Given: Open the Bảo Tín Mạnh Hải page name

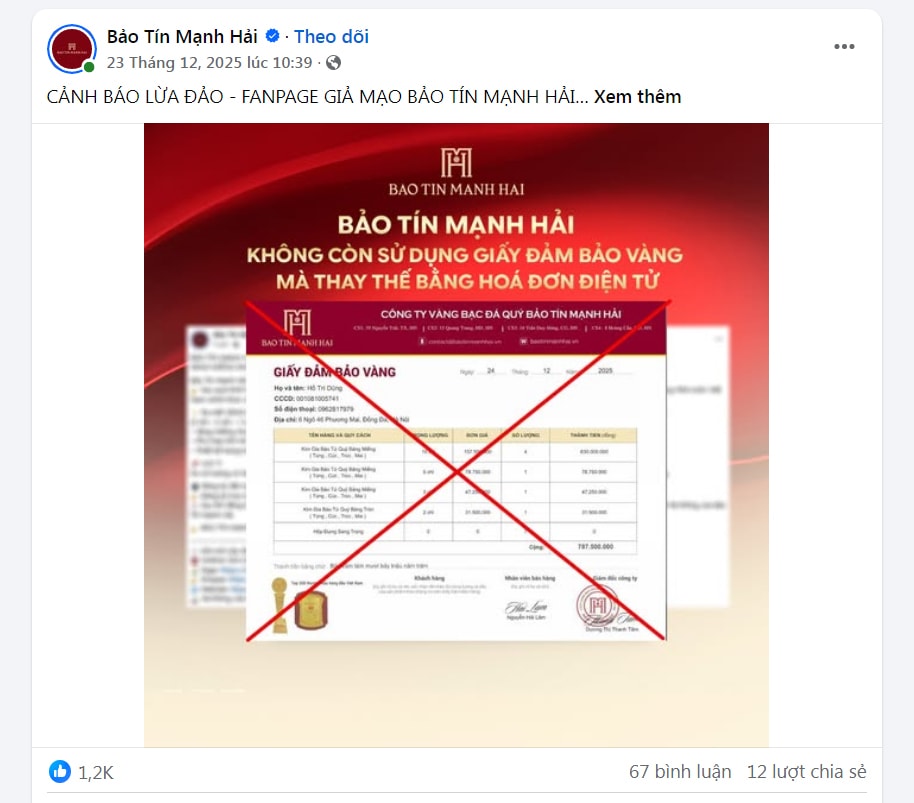Looking at the screenshot, I should (182, 37).
